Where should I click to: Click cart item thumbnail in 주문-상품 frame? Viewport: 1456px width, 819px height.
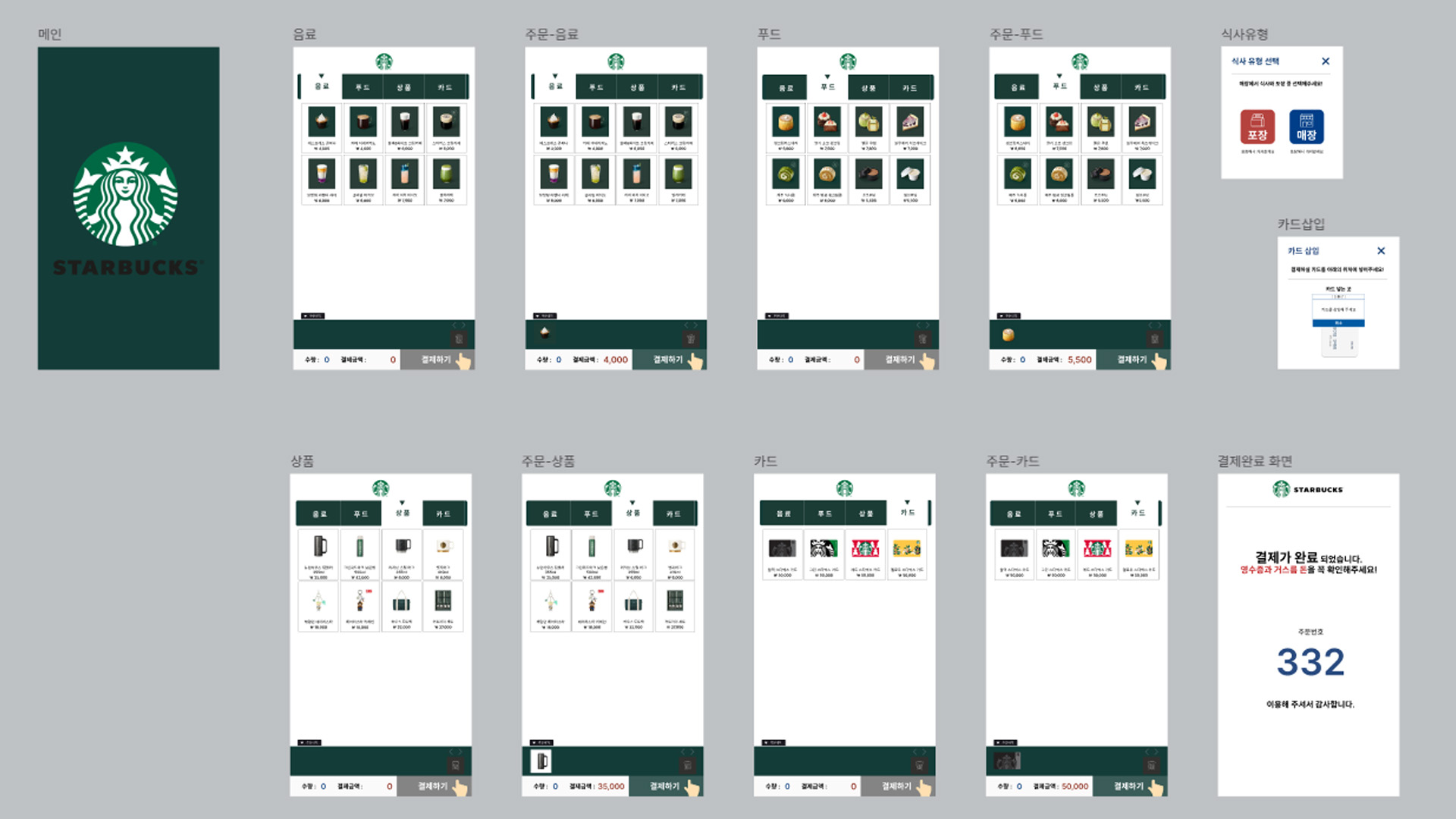click(541, 761)
